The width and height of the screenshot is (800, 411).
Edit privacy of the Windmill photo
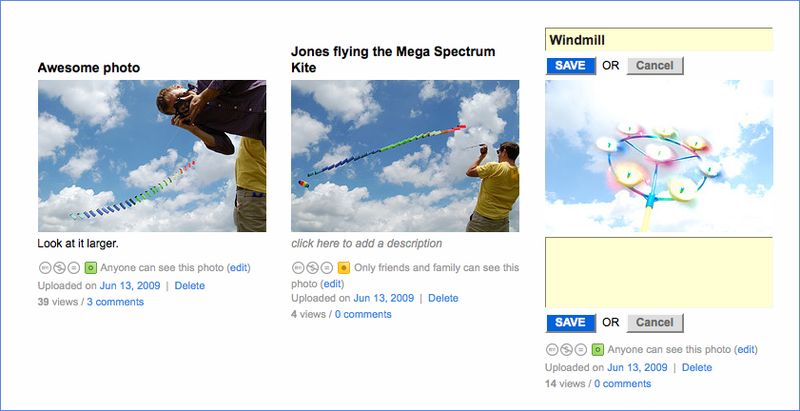coord(745,350)
